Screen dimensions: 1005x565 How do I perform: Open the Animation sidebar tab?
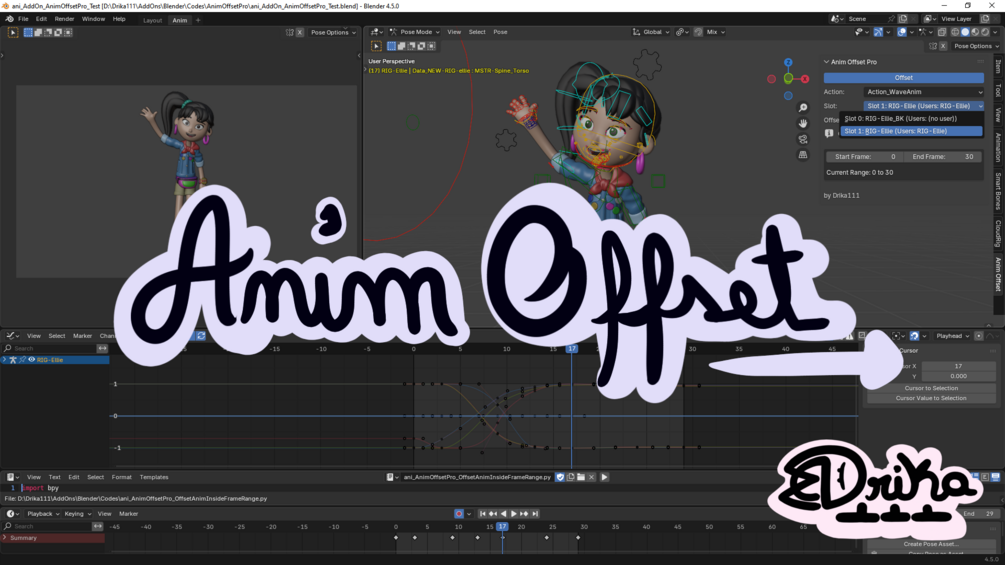[x=998, y=147]
